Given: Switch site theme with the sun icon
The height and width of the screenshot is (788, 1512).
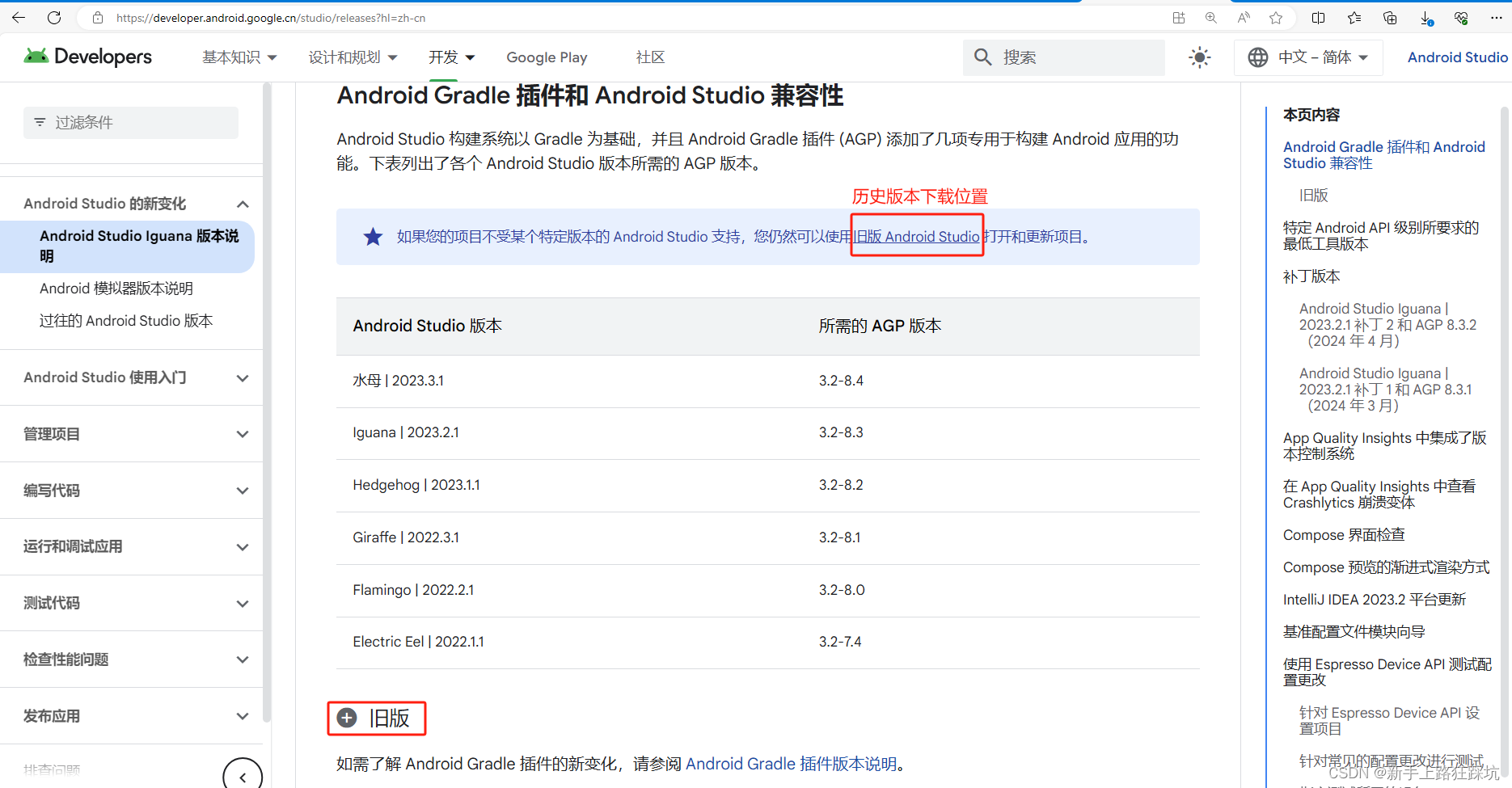Looking at the screenshot, I should point(1200,57).
